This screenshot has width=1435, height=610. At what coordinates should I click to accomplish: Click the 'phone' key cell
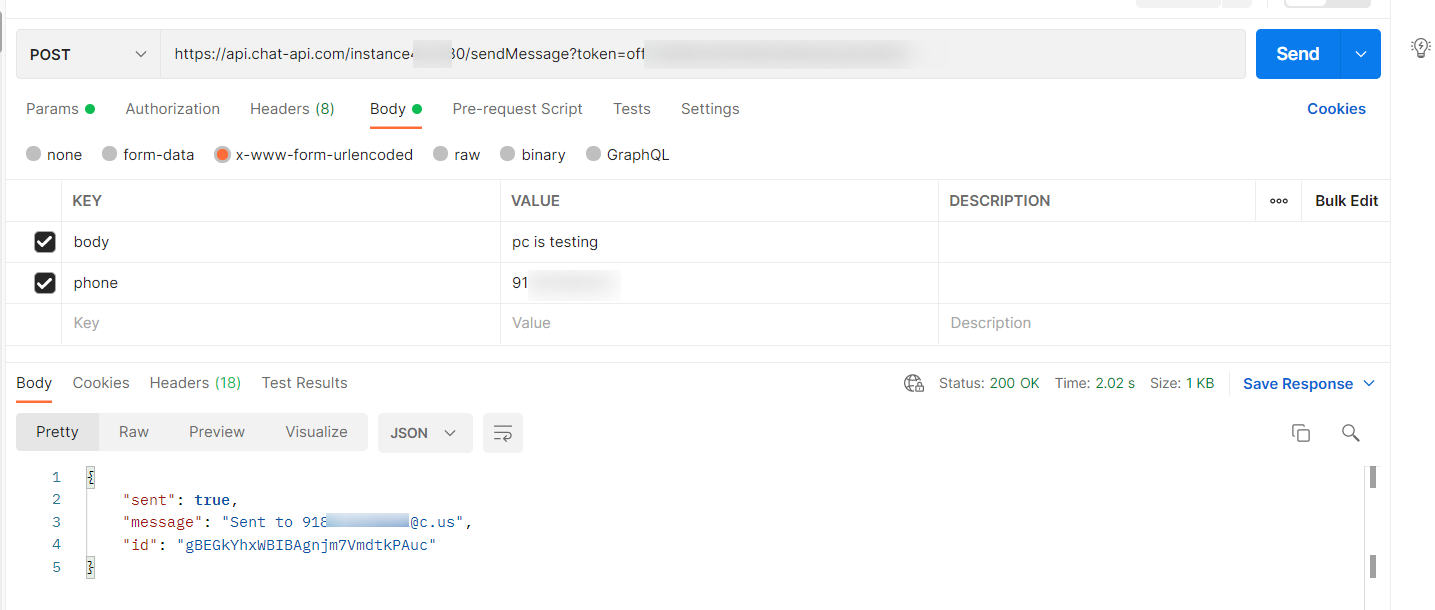click(281, 283)
